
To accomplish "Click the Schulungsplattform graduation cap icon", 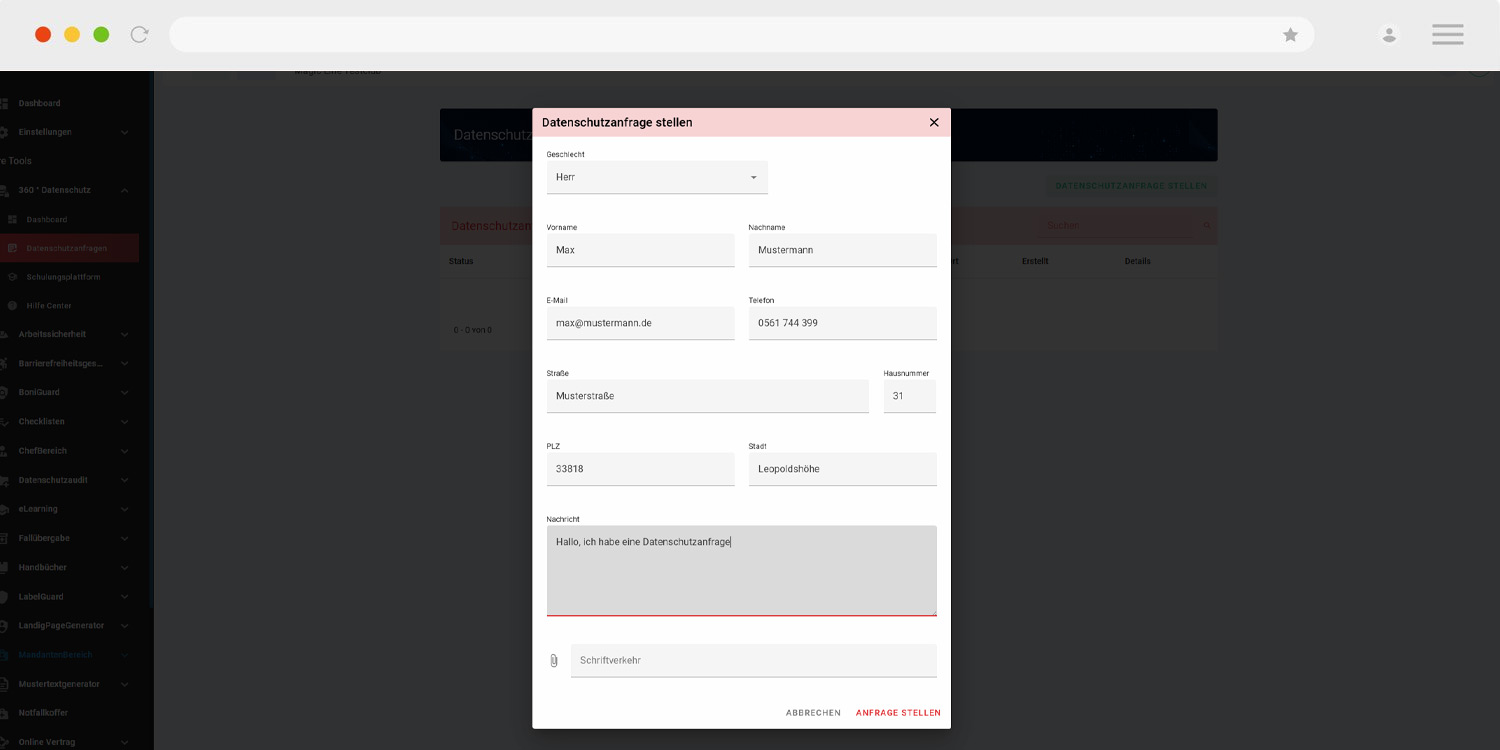I will [13, 277].
